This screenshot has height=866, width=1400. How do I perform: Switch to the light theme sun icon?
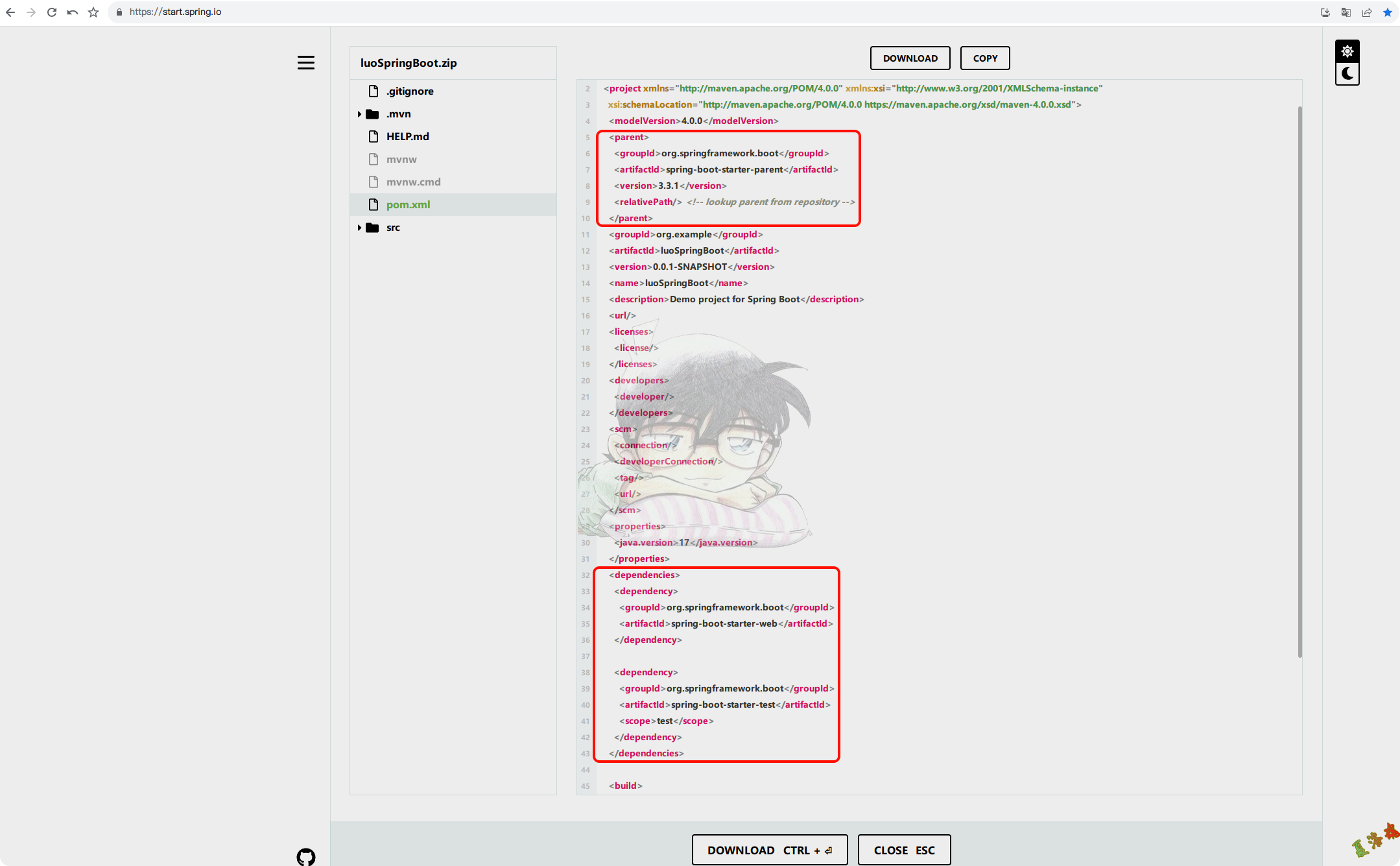(x=1347, y=51)
